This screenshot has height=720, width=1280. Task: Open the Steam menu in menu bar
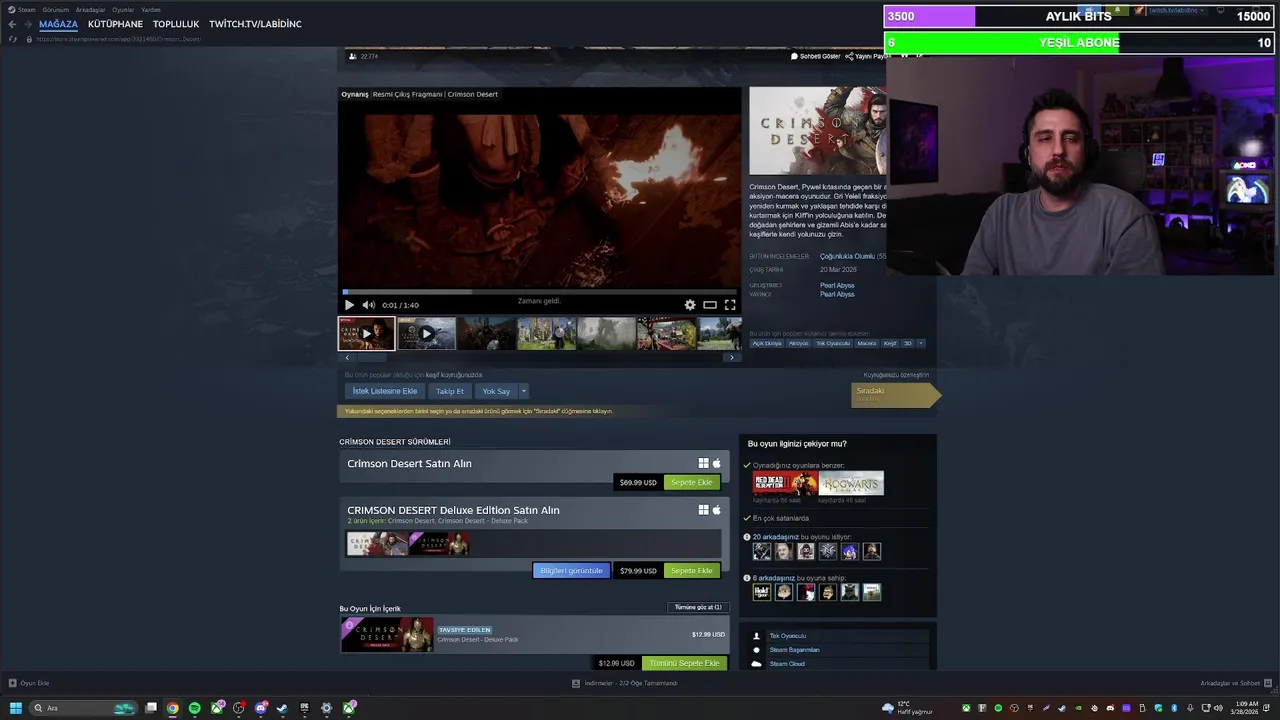pyautogui.click(x=26, y=9)
